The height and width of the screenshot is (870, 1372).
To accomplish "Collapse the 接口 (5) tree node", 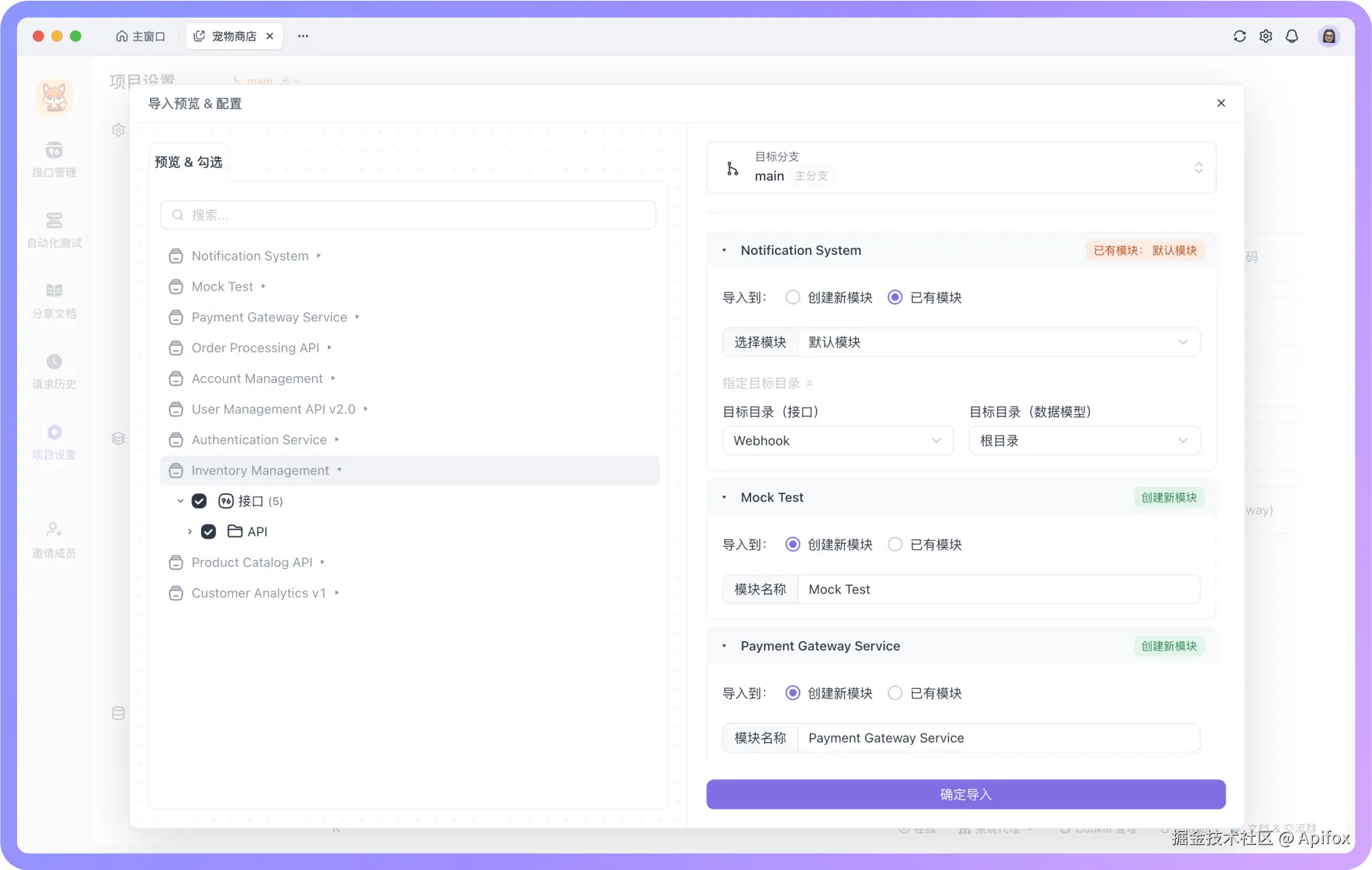I will pos(181,501).
